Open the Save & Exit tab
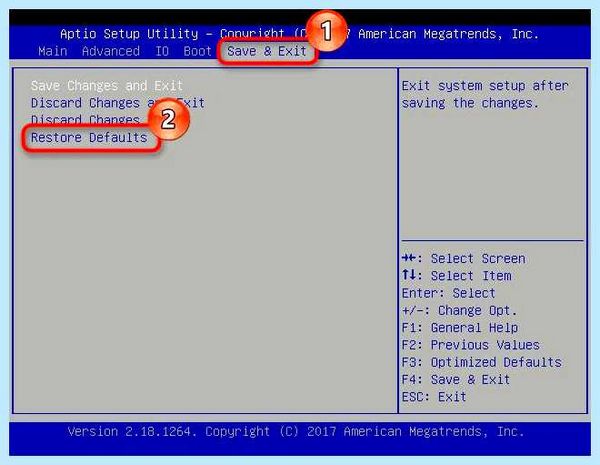Image resolution: width=600 pixels, height=465 pixels. (267, 51)
